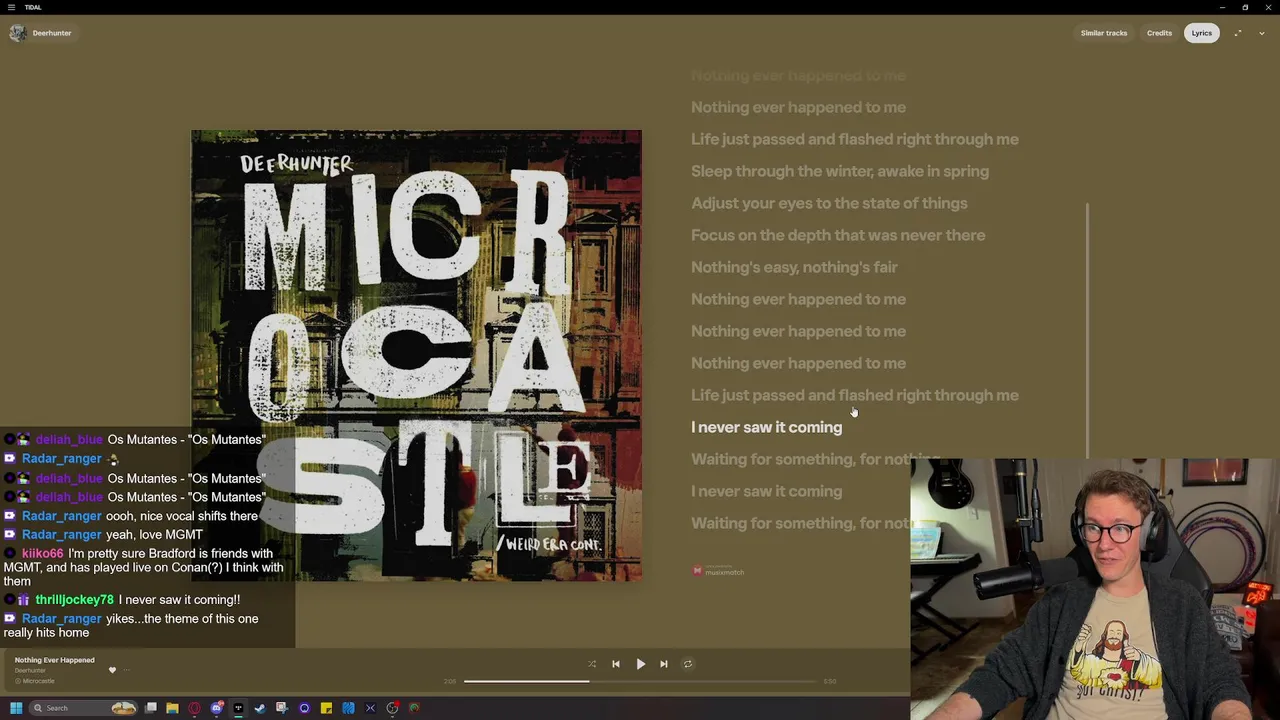
Task: Click the elapsed time 2:06 label
Action: pyautogui.click(x=450, y=681)
